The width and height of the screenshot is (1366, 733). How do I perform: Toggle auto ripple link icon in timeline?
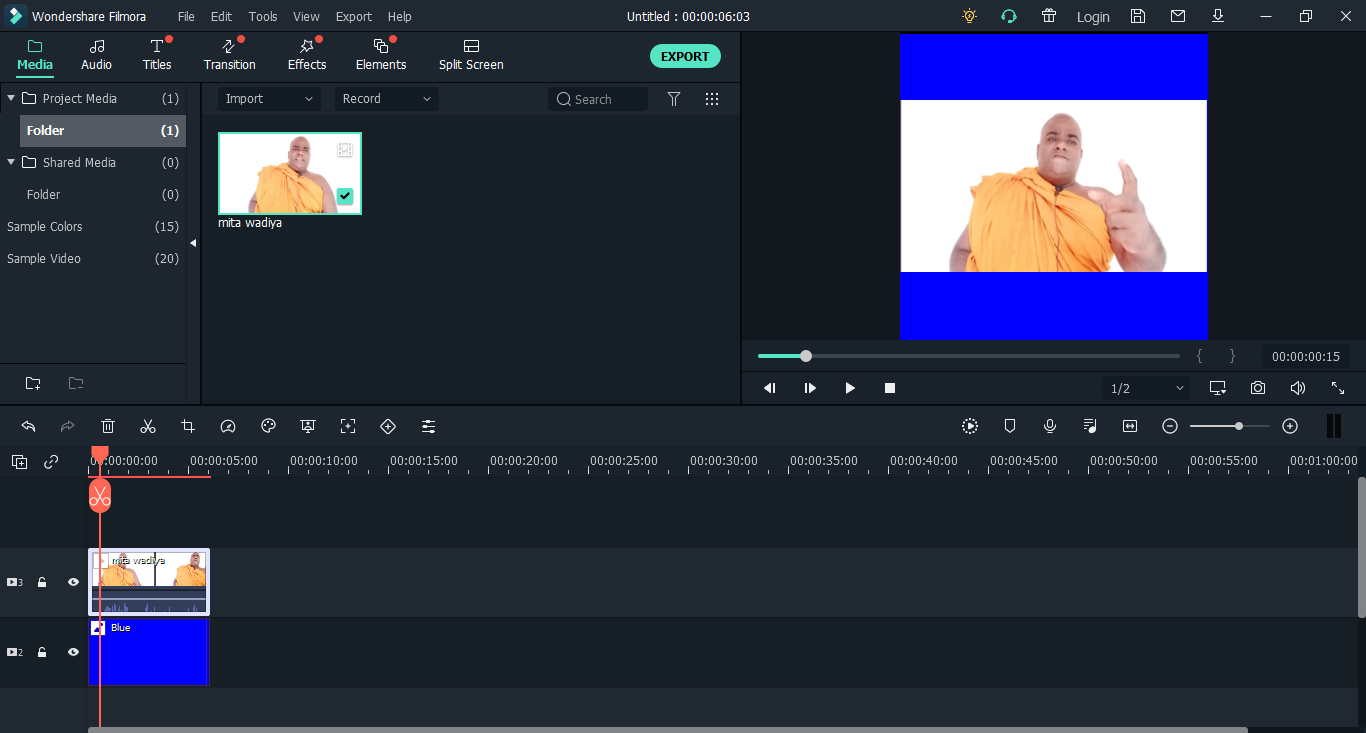(x=51, y=461)
